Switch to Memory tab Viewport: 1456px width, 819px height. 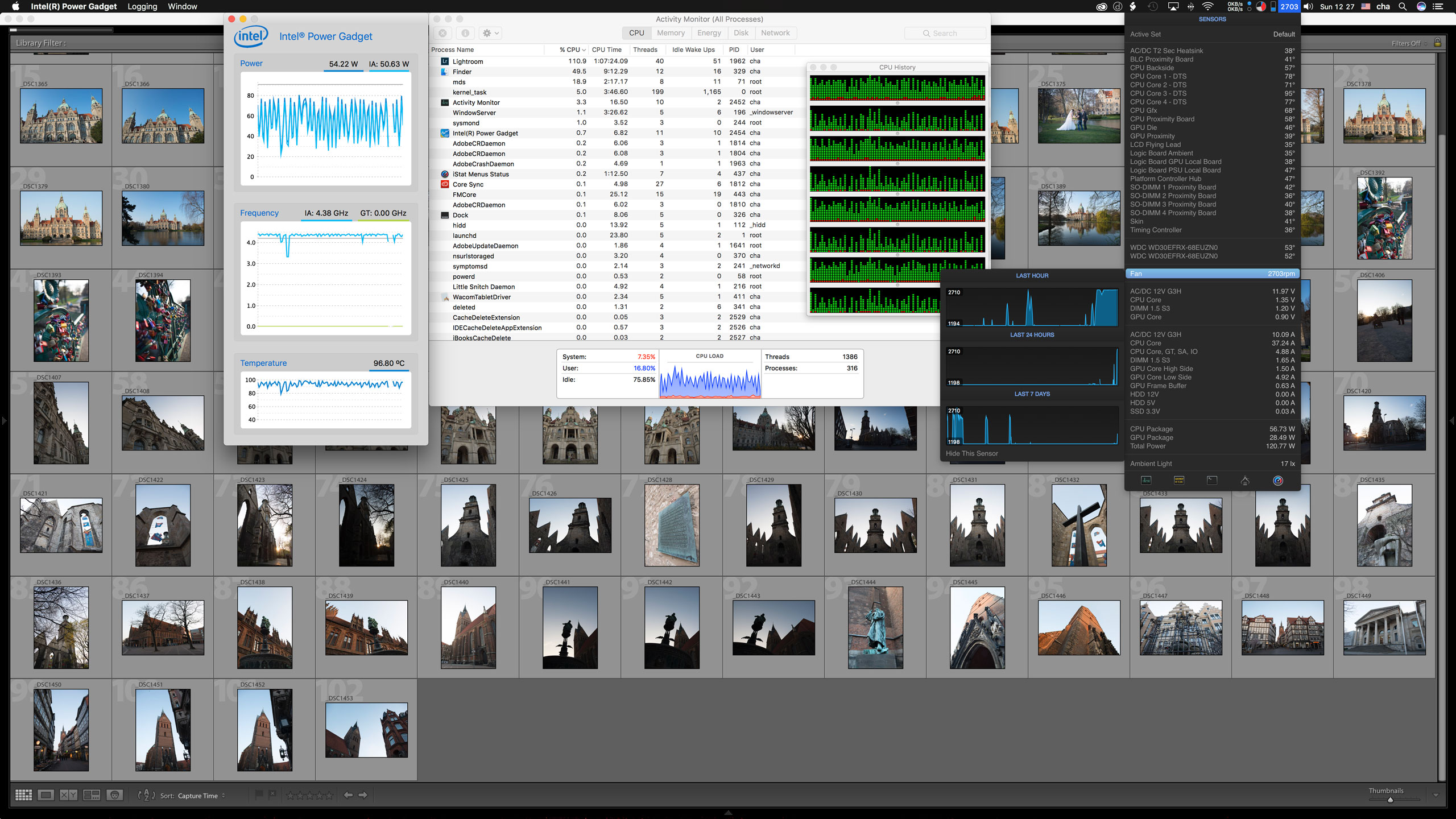[671, 33]
